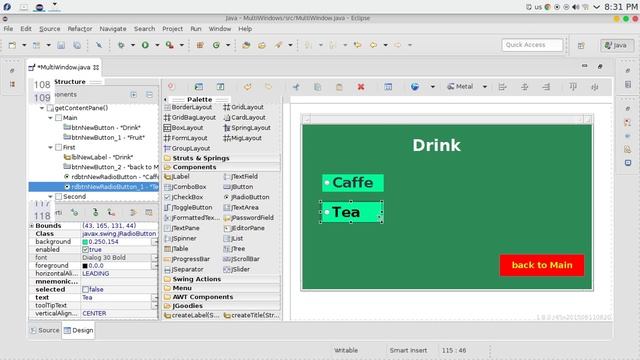The image size is (640, 360).
Task: Select JTextField in the Palette
Action: [241, 176]
